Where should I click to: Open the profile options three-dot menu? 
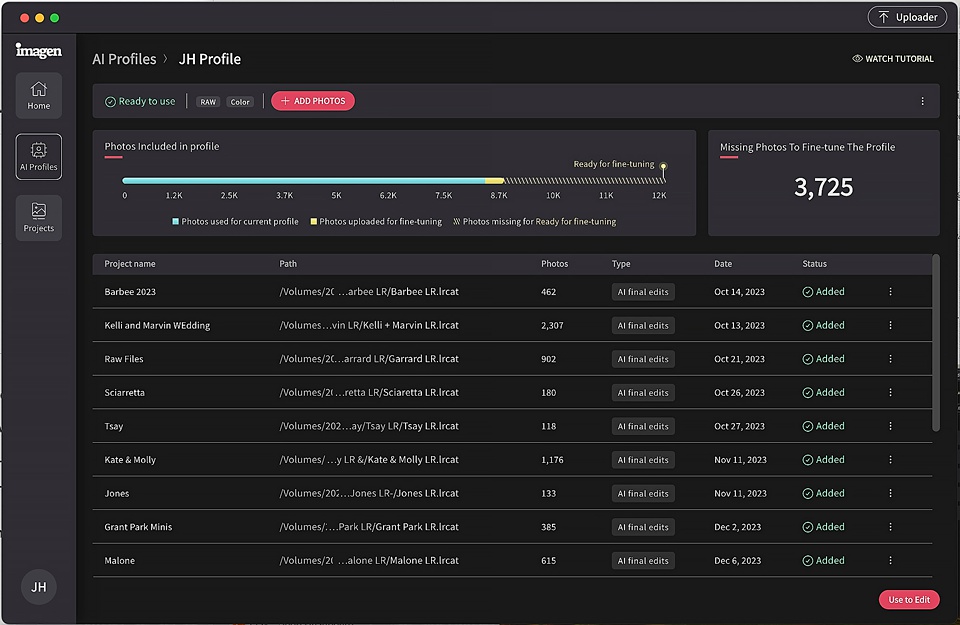[923, 101]
